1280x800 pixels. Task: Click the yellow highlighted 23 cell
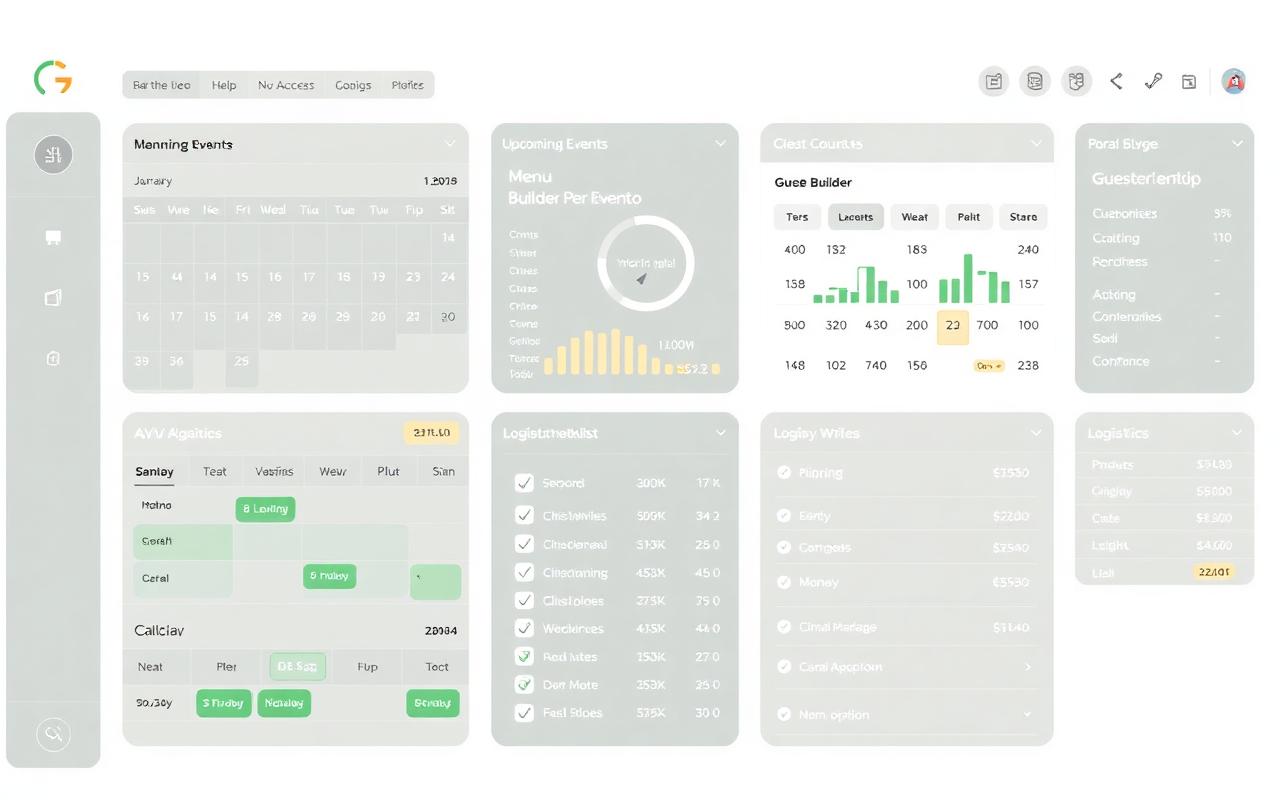coord(953,326)
